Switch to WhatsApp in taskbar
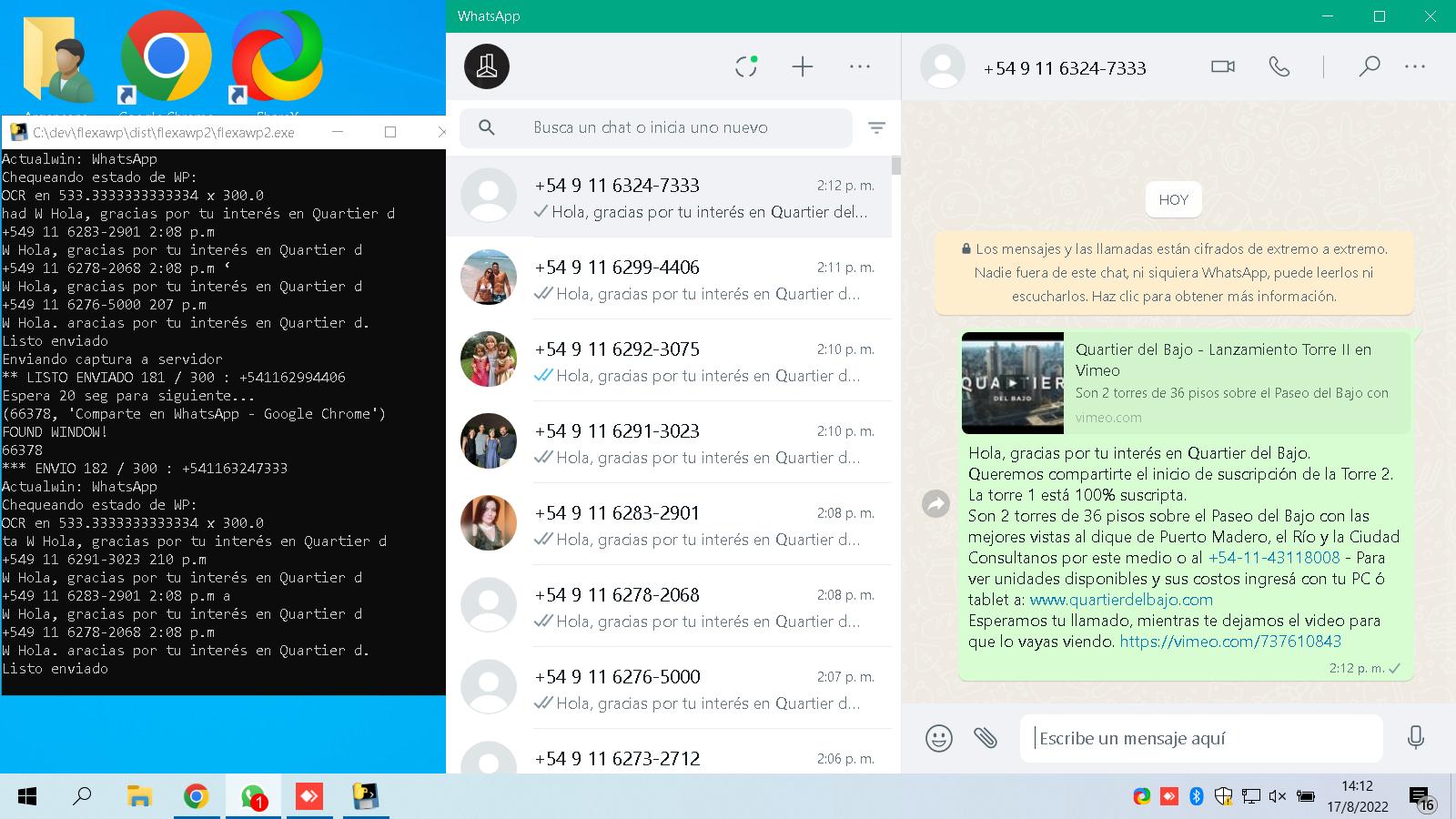The image size is (1456, 819). click(x=253, y=797)
